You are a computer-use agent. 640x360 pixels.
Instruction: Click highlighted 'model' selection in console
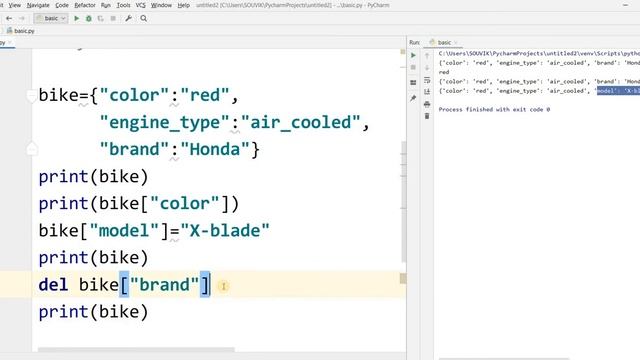[x=618, y=91]
